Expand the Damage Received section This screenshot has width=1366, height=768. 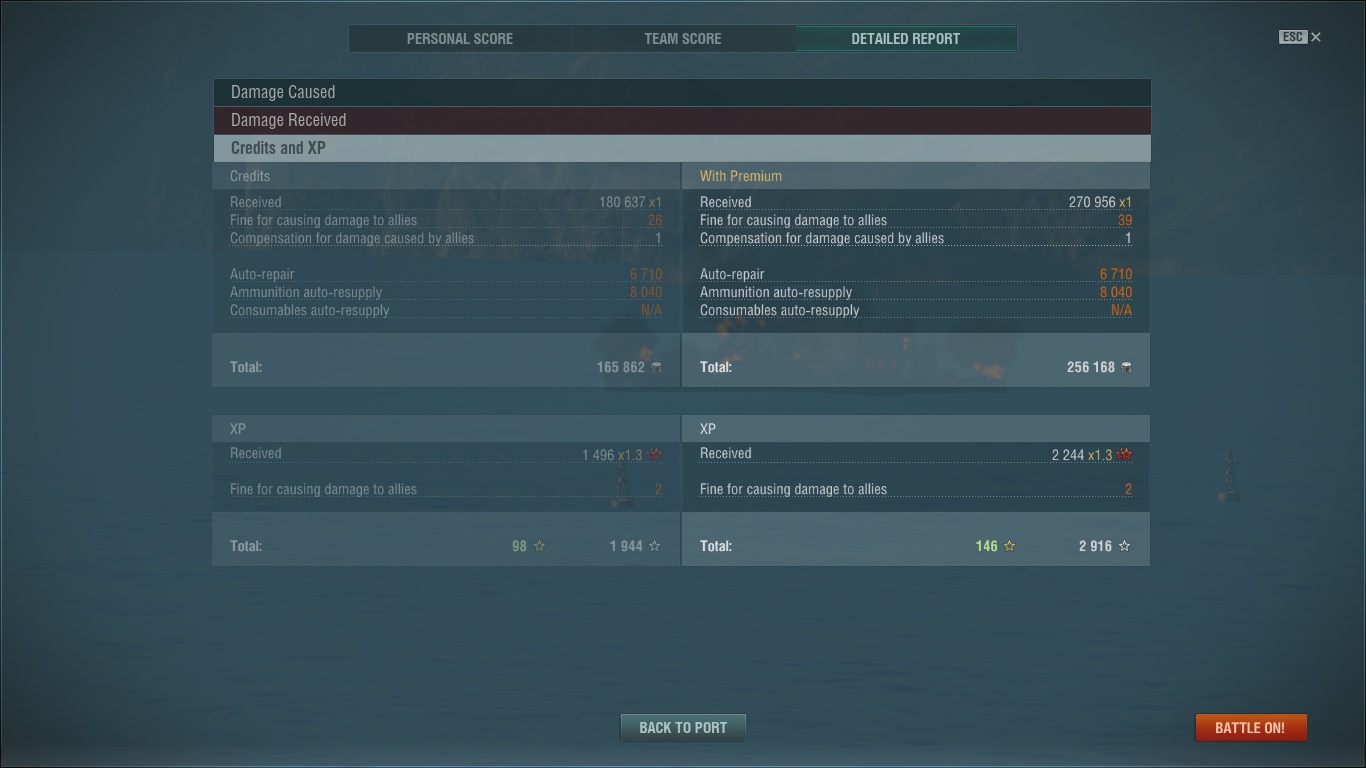tap(682, 120)
